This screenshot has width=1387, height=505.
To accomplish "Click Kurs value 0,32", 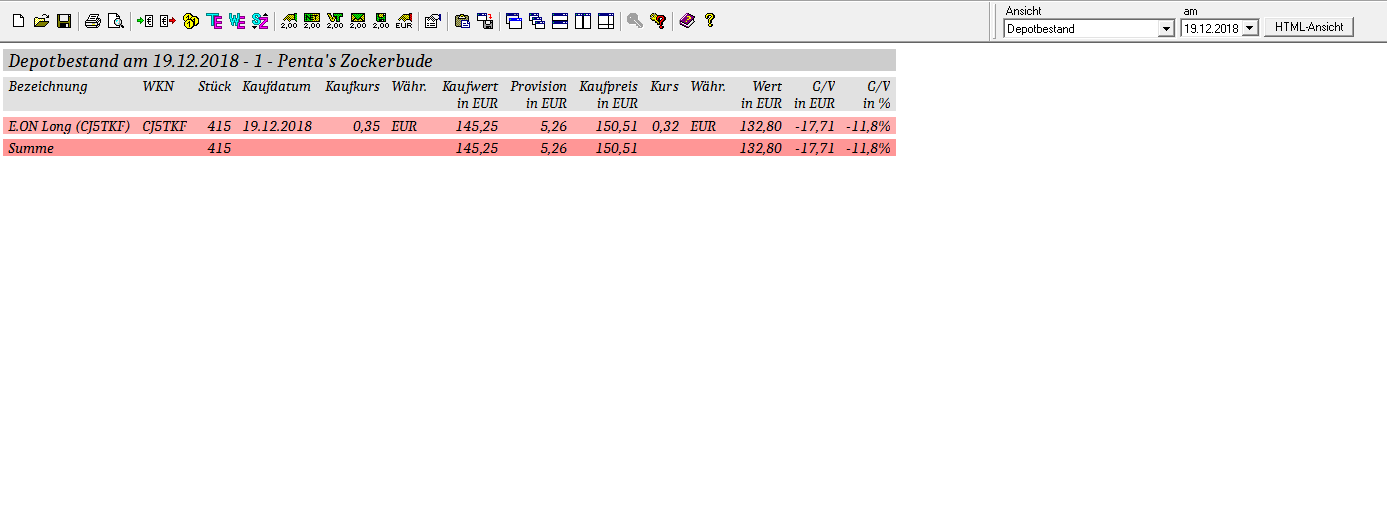I will 665,126.
